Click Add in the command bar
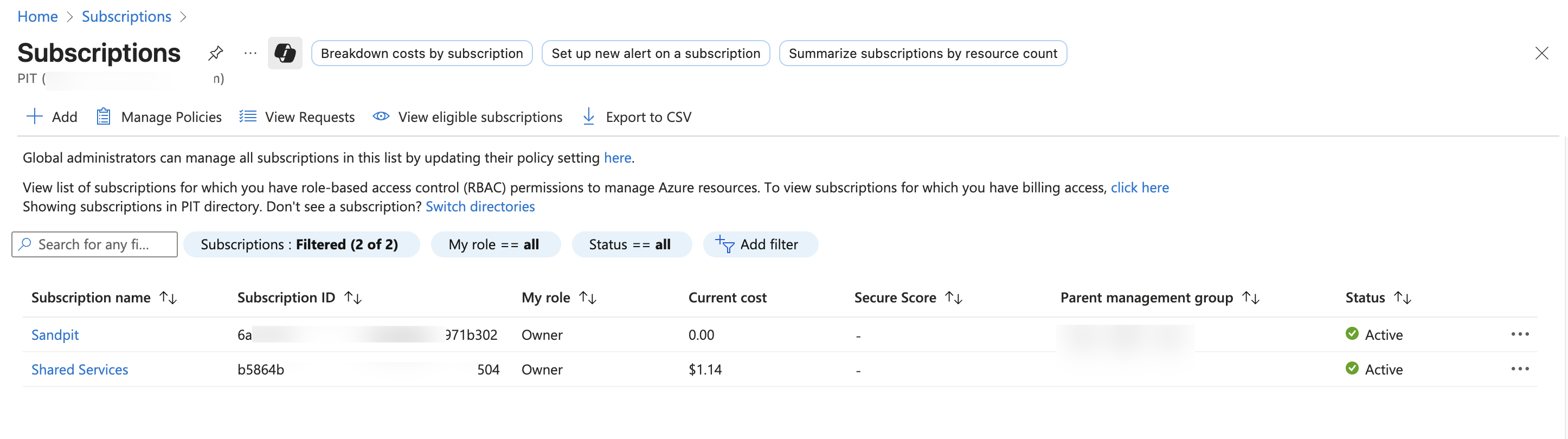Screen dimensions: 1568x439 click(x=52, y=117)
